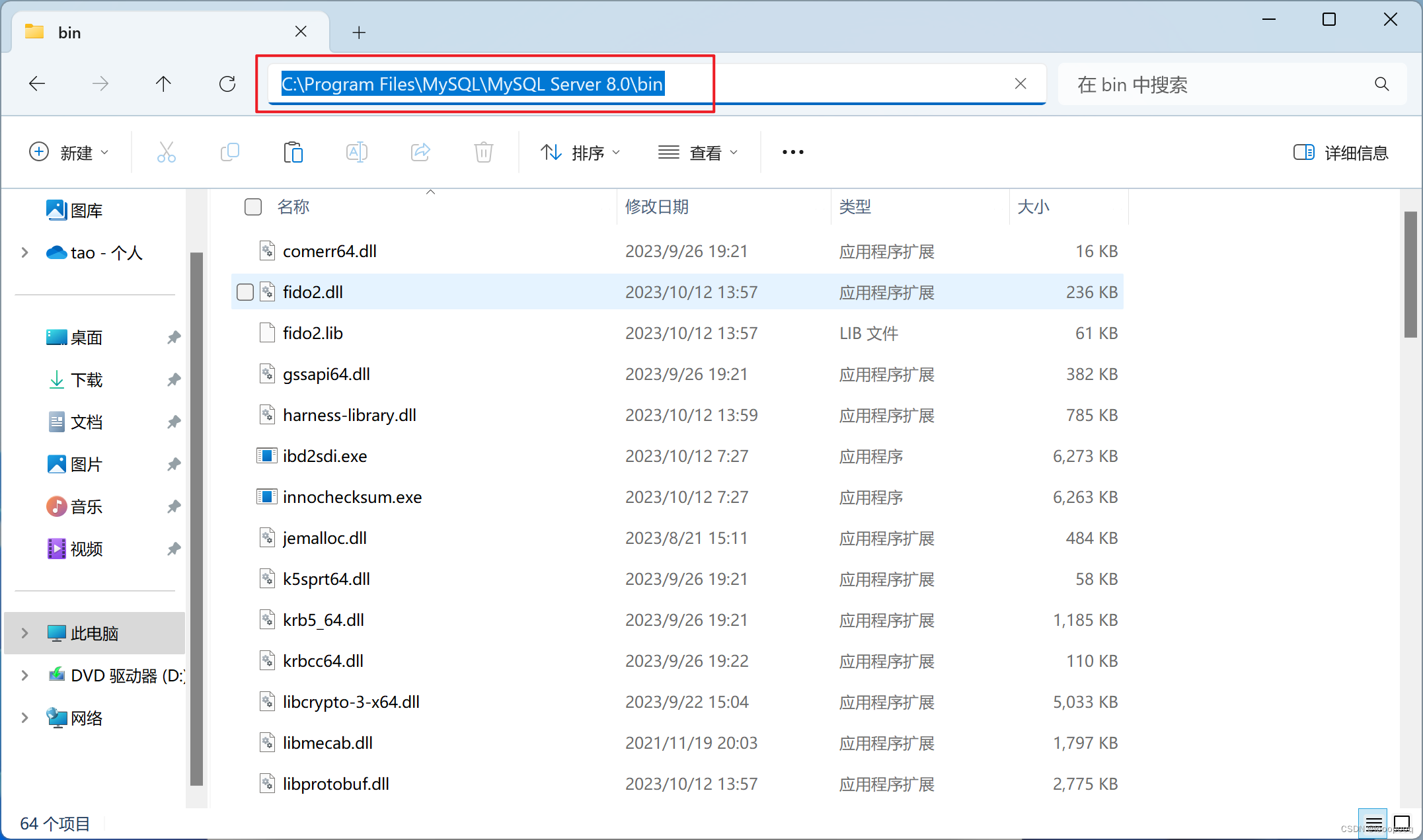Select 视频 in the sidebar
Image resolution: width=1423 pixels, height=840 pixels.
point(74,549)
